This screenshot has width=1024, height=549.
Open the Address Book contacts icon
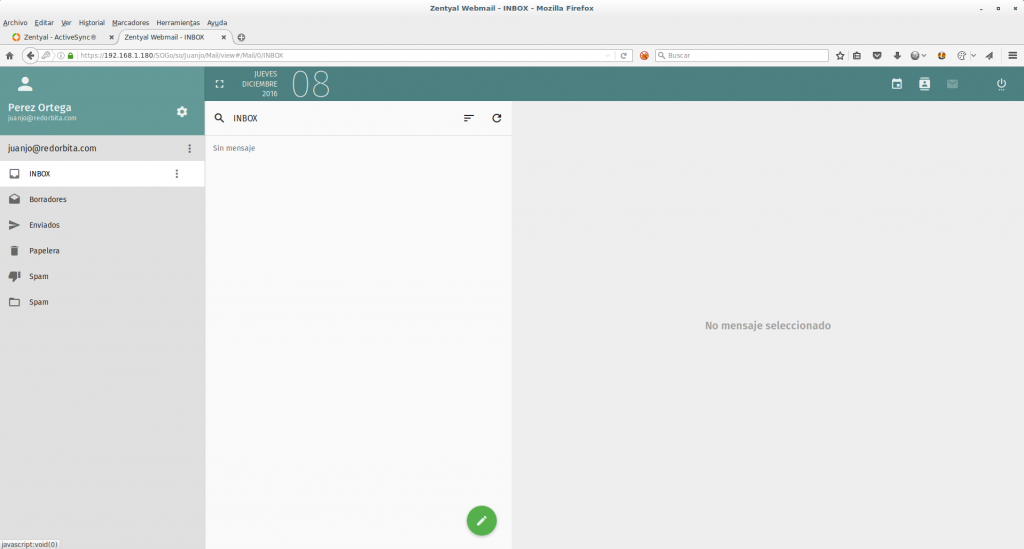pos(924,84)
